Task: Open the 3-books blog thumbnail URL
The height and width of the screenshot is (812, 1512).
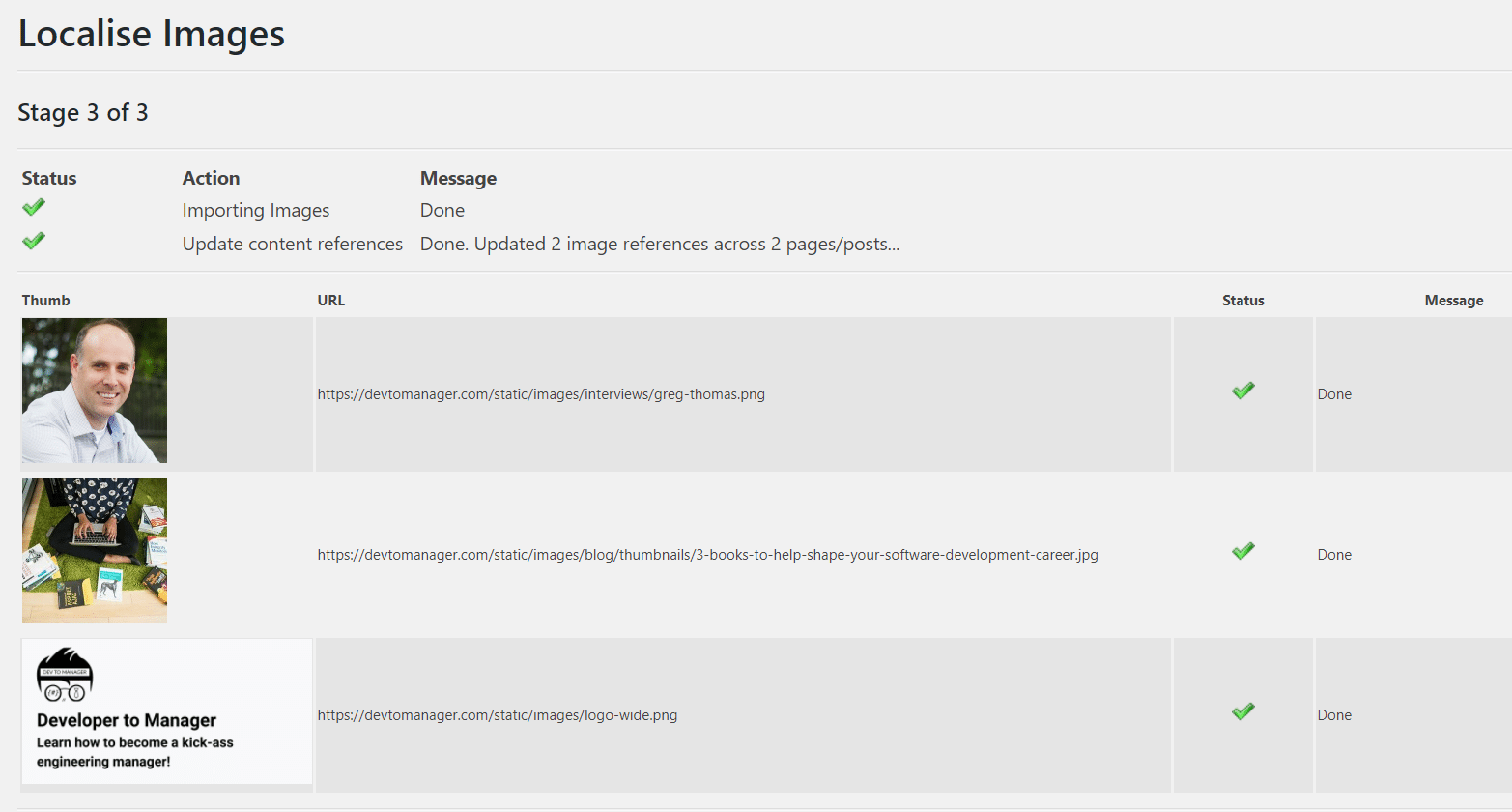Action: point(707,554)
